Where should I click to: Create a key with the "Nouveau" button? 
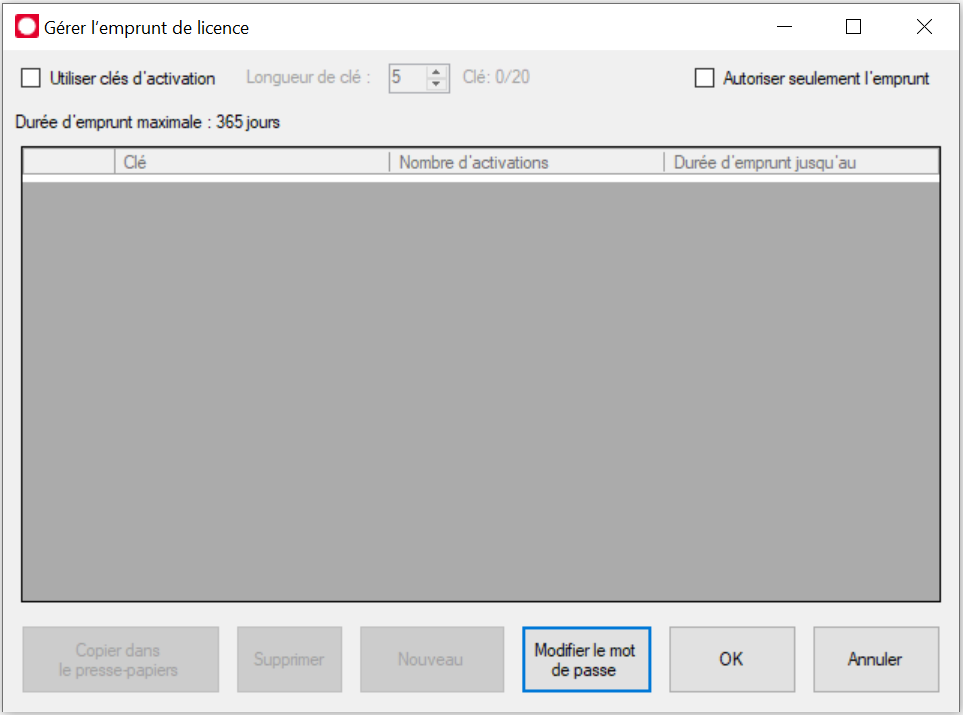pos(431,660)
